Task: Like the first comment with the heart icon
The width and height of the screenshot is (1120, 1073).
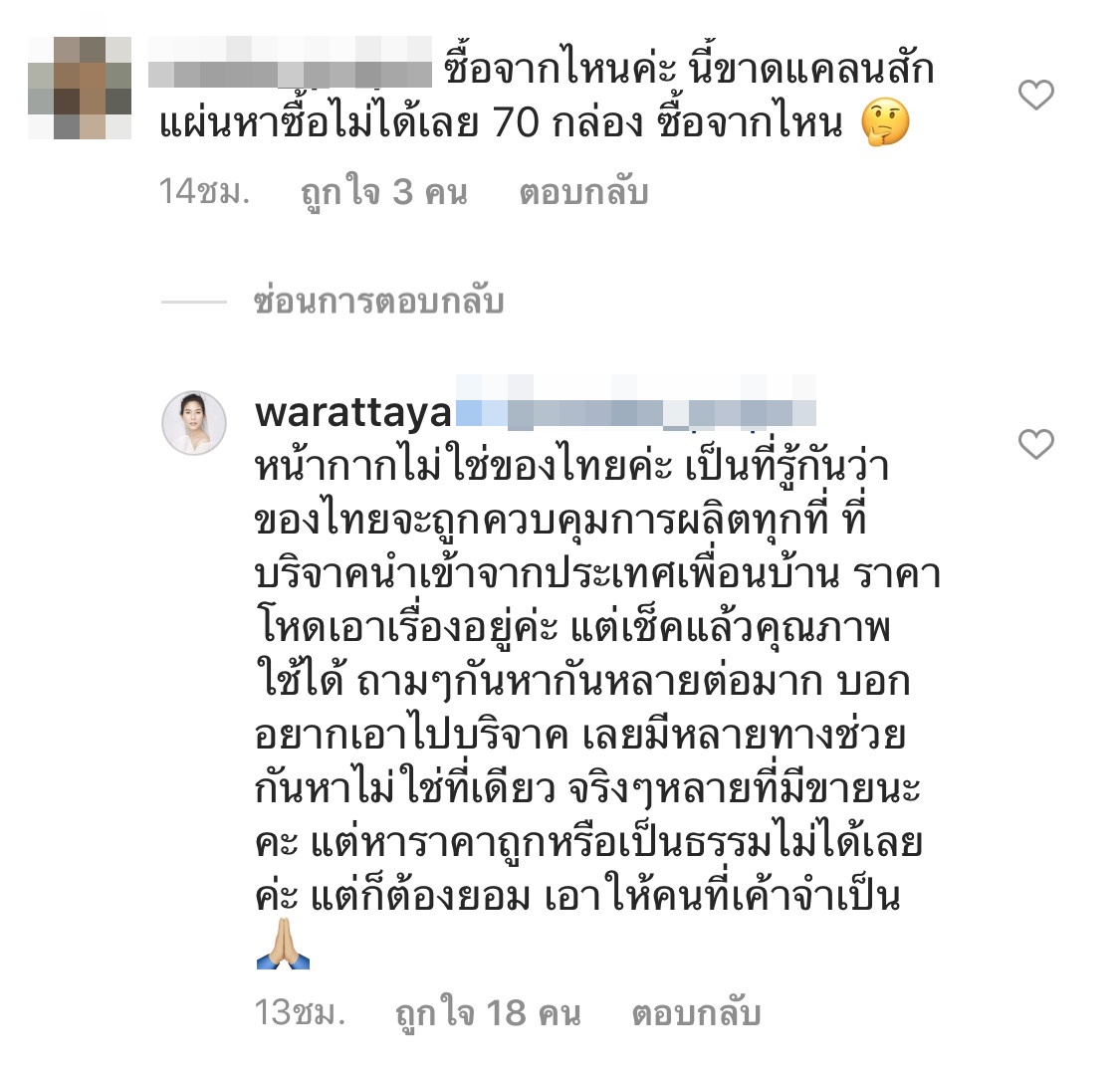Action: 1035,95
